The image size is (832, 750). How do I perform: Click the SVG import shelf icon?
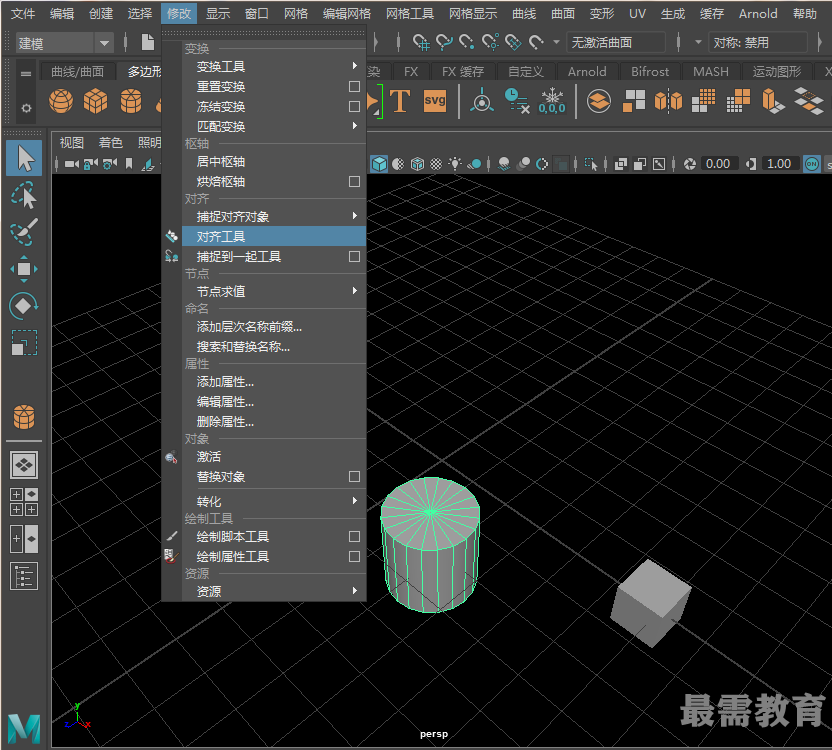(435, 101)
